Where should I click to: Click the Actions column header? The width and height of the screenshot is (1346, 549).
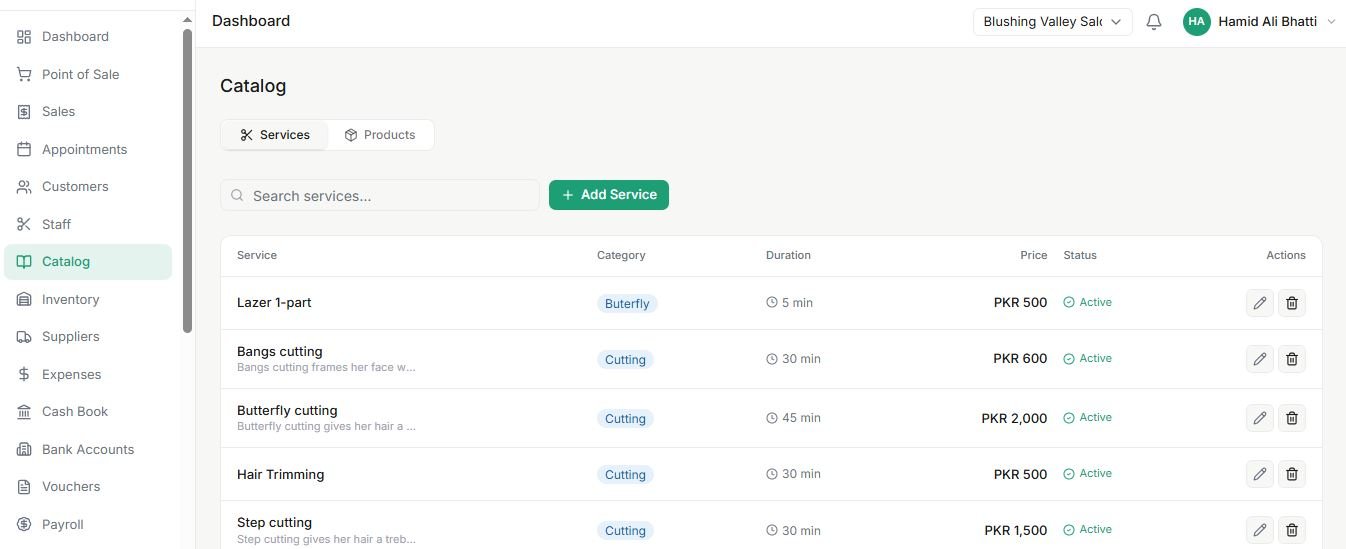(1286, 255)
